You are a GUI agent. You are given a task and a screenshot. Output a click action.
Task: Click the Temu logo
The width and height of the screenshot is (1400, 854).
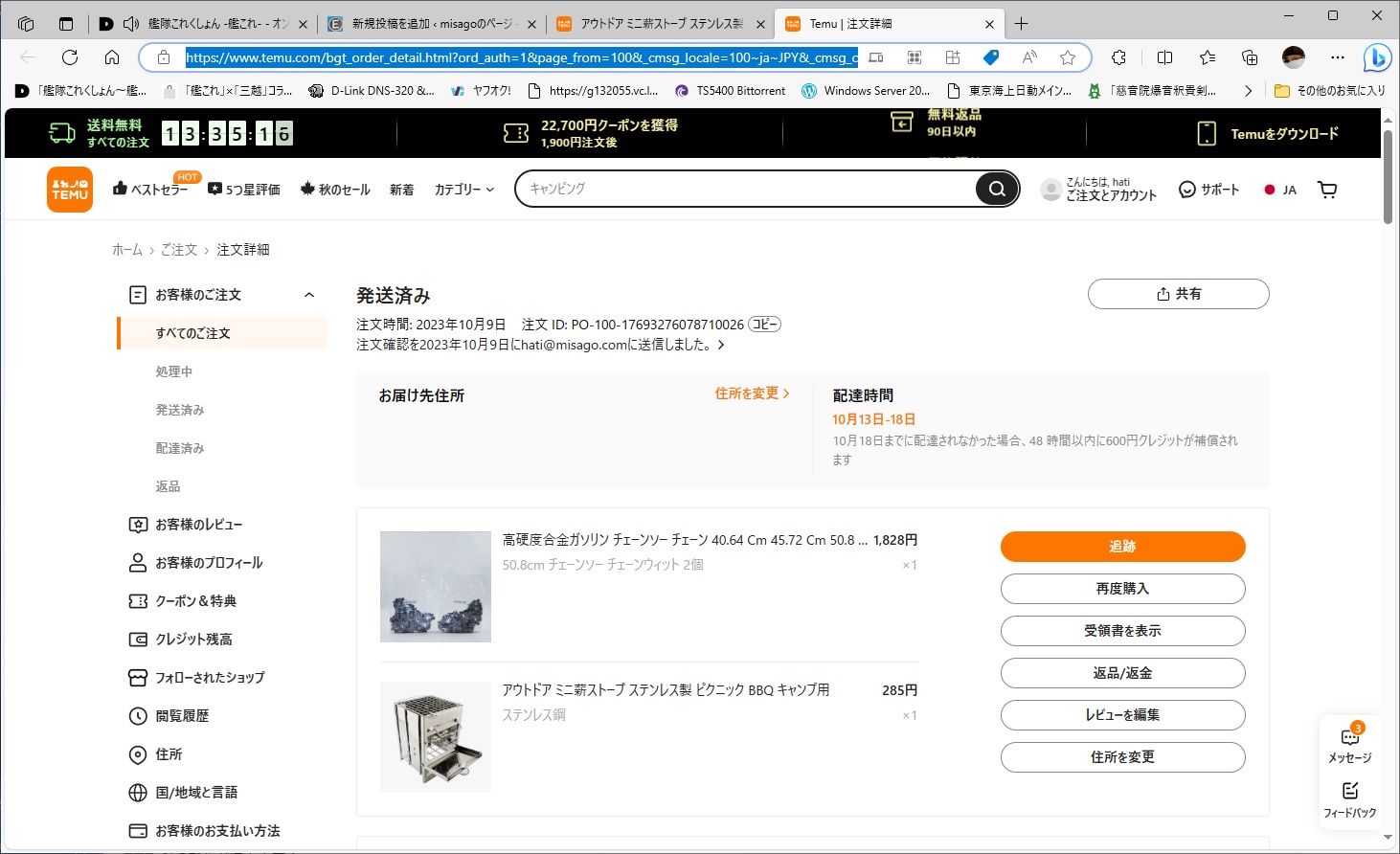click(70, 190)
